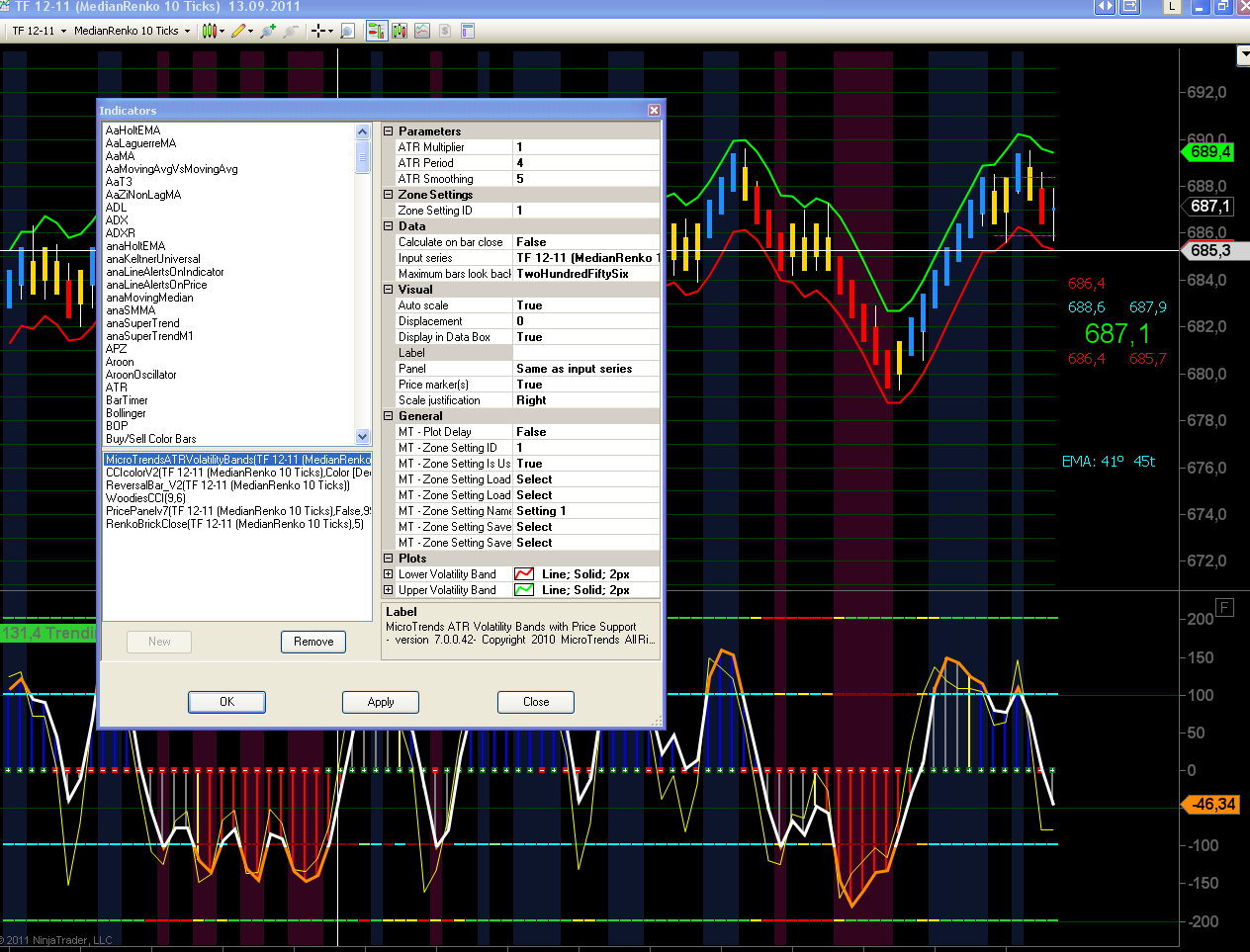
Task: Toggle Display in Data Box value True
Action: coord(585,336)
